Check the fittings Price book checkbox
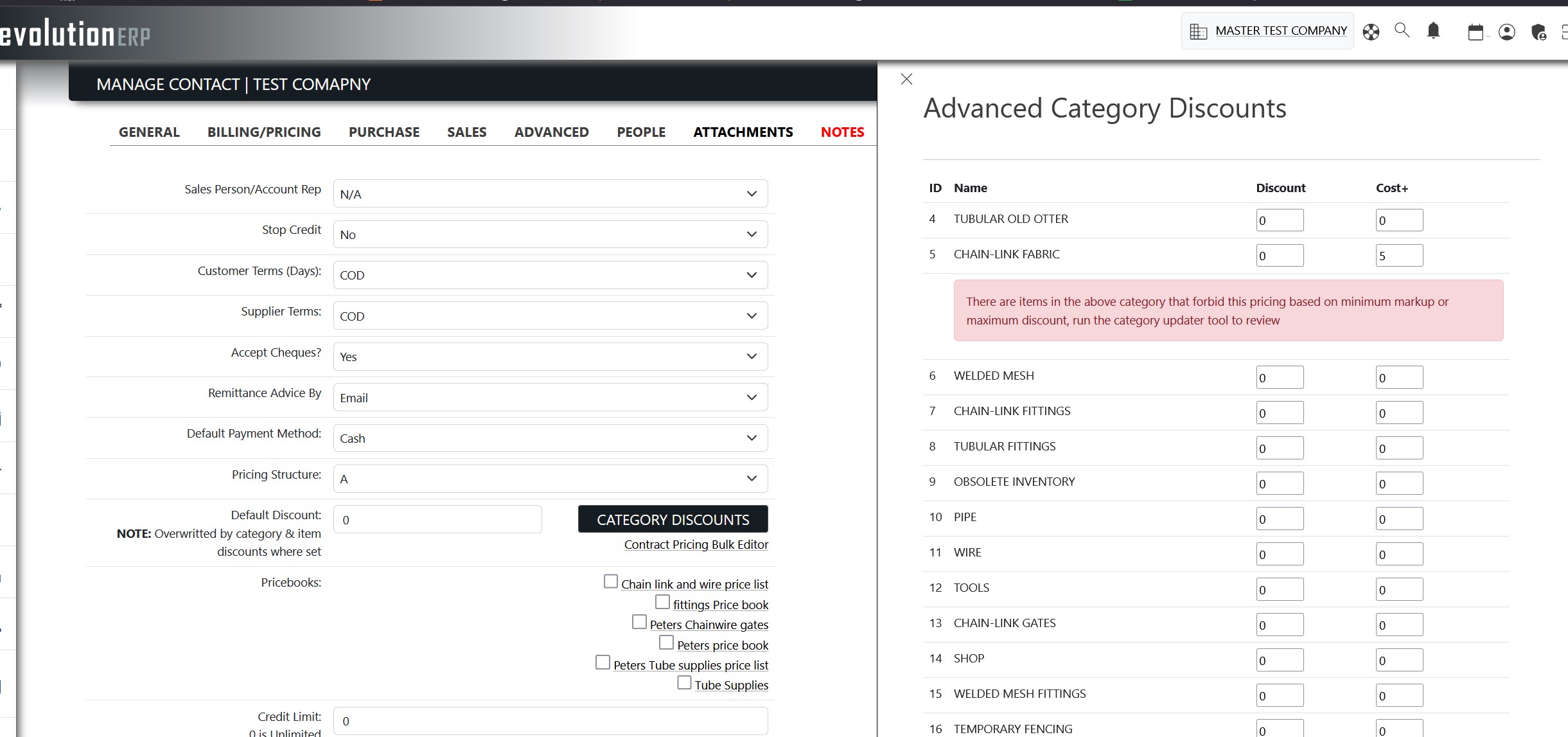 pos(662,602)
